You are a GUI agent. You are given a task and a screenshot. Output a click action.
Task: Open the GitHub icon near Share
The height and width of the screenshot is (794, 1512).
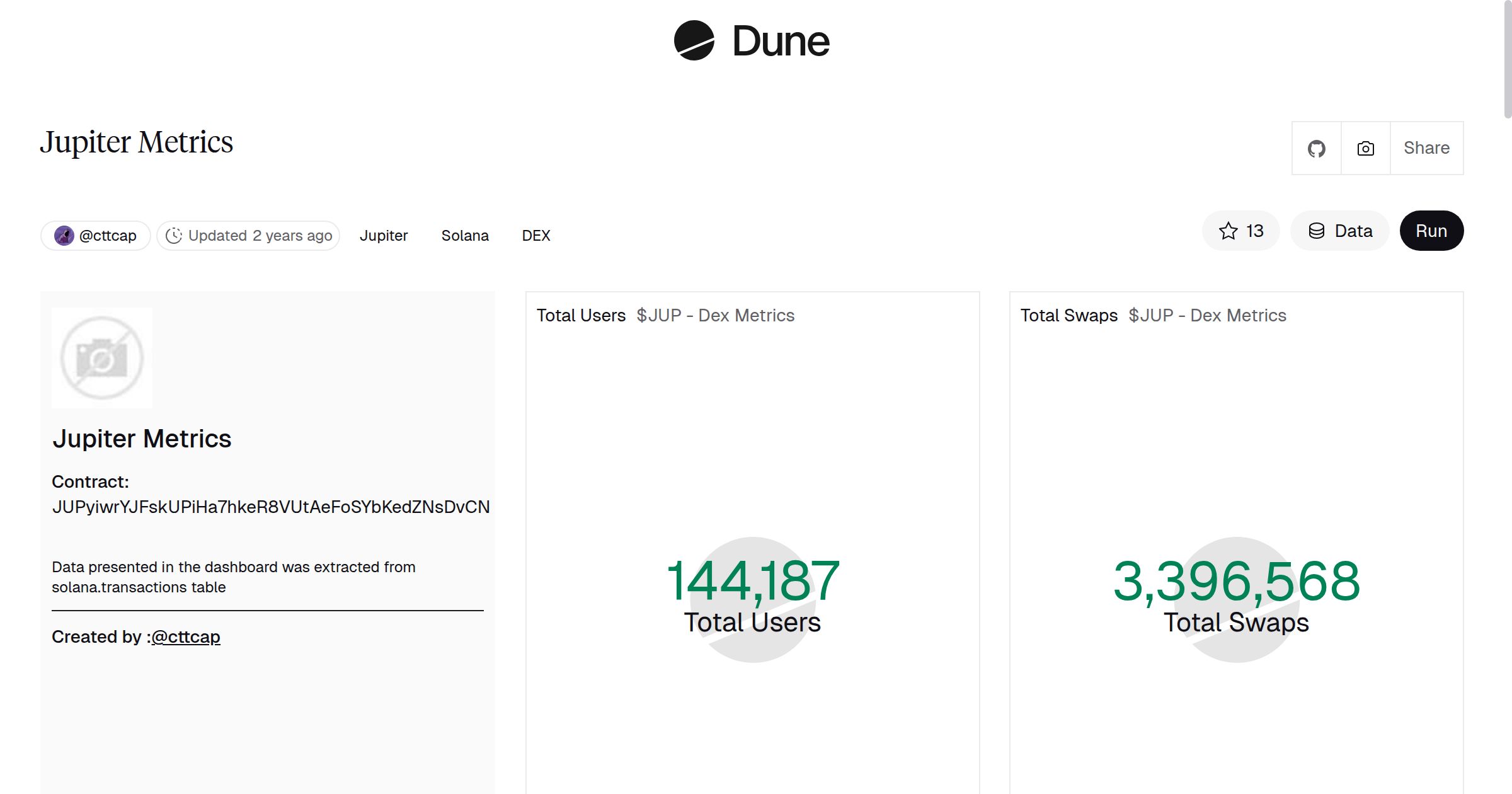pyautogui.click(x=1316, y=147)
